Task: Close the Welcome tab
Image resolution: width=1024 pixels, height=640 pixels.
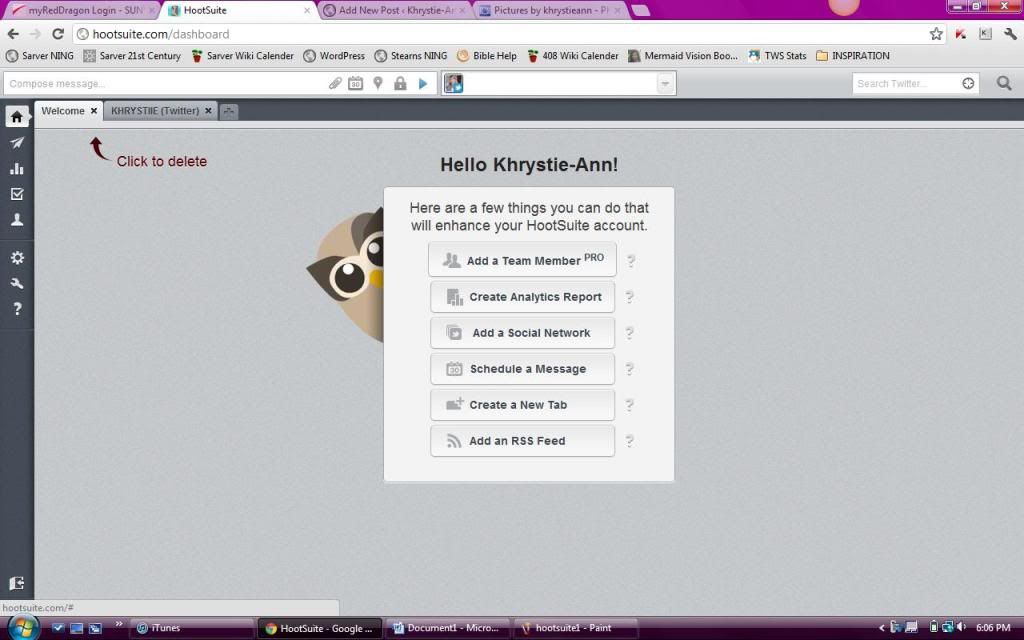Action: pos(94,111)
